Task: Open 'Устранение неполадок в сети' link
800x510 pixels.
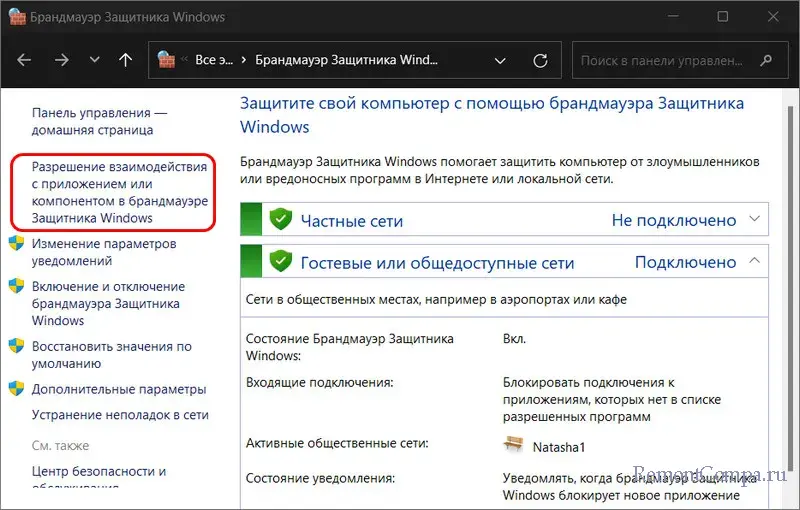Action: [x=120, y=415]
